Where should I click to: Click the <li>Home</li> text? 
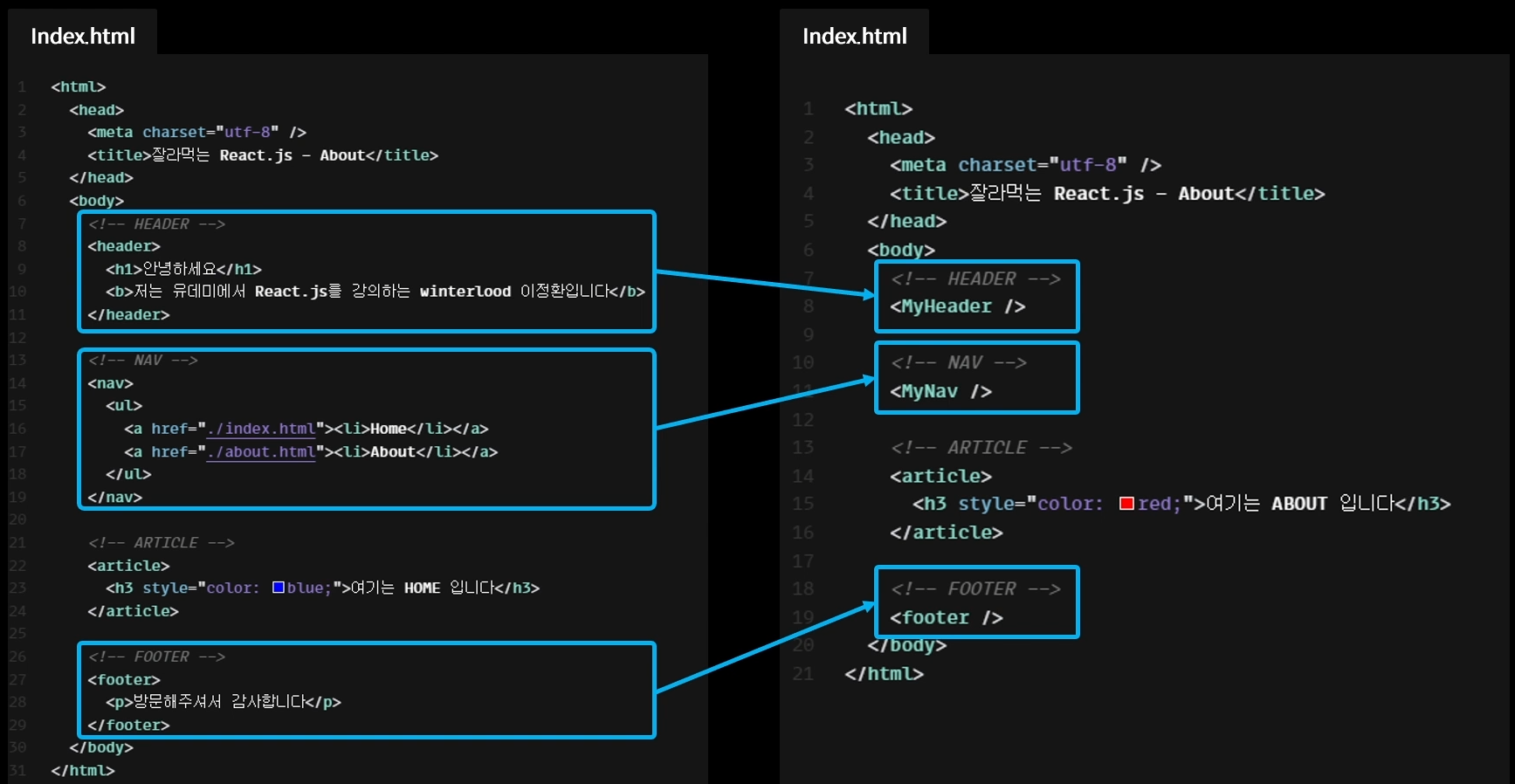pos(393,429)
